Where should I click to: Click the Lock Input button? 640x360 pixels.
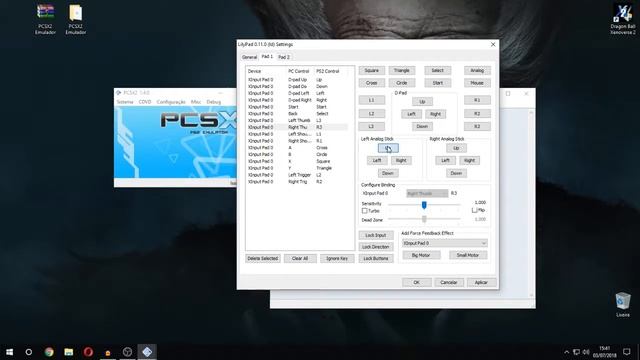click(376, 236)
